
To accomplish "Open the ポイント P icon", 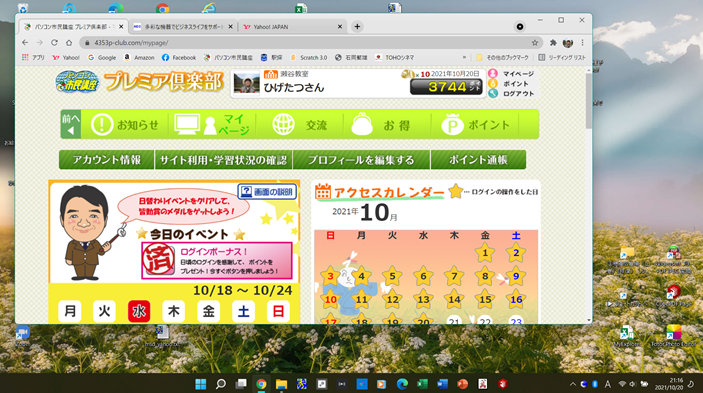I will (x=452, y=125).
